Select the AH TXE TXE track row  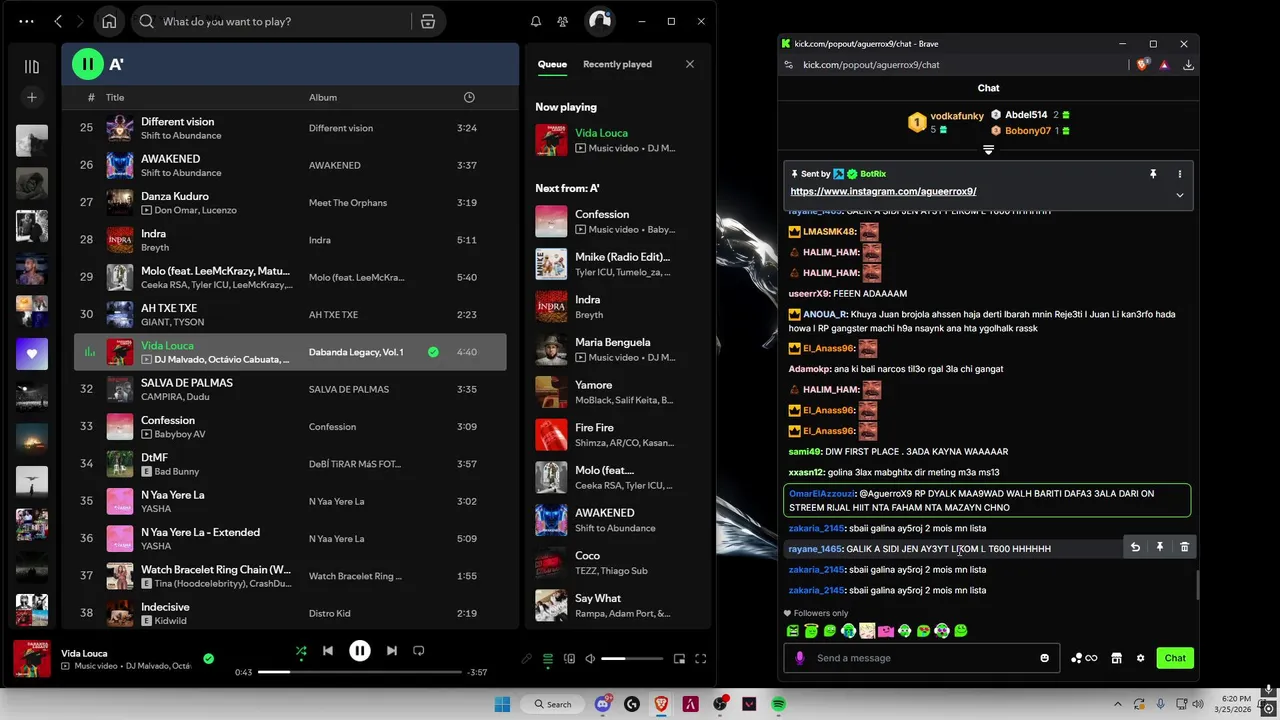[290, 314]
